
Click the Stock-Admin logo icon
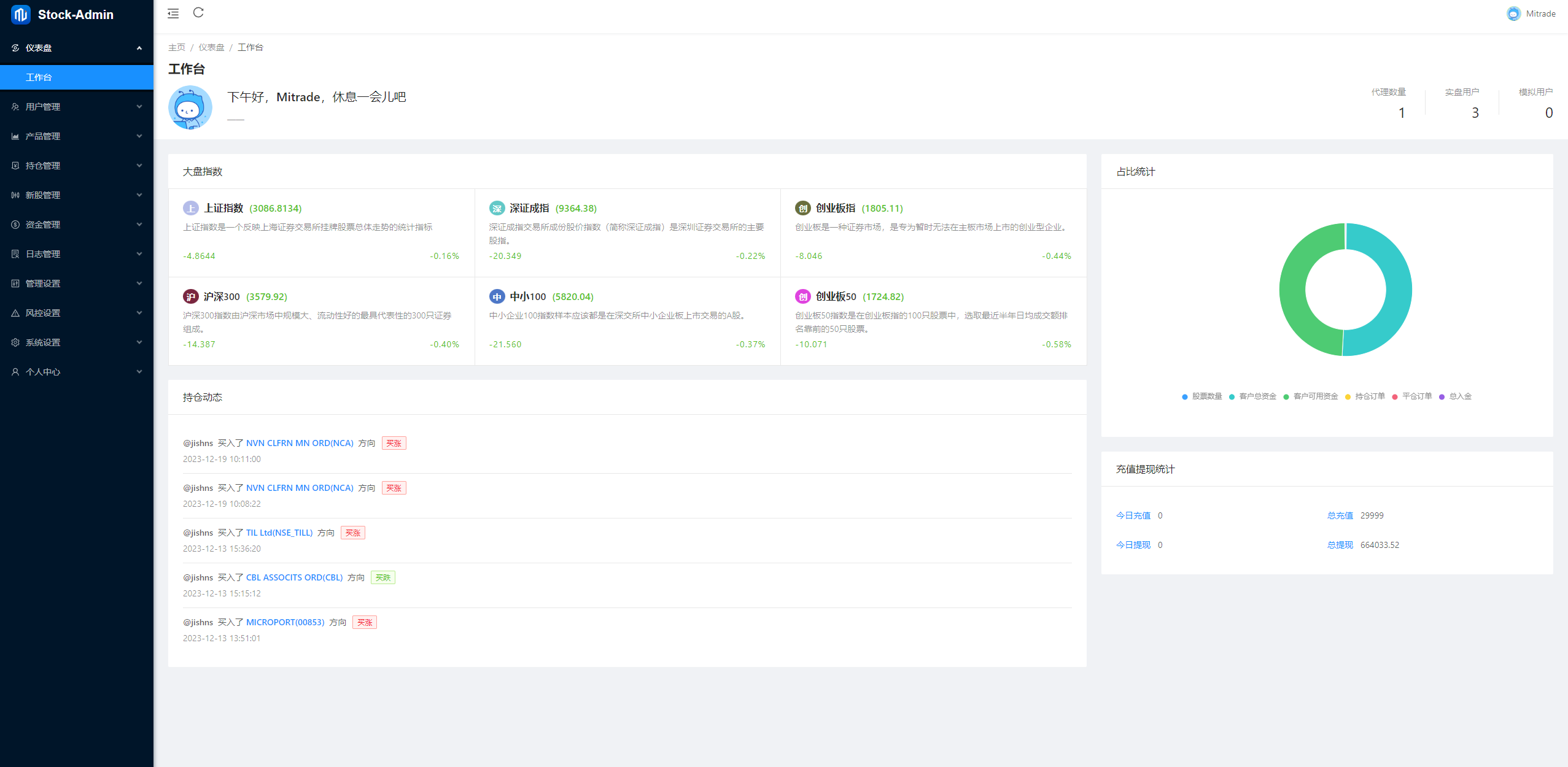20,15
